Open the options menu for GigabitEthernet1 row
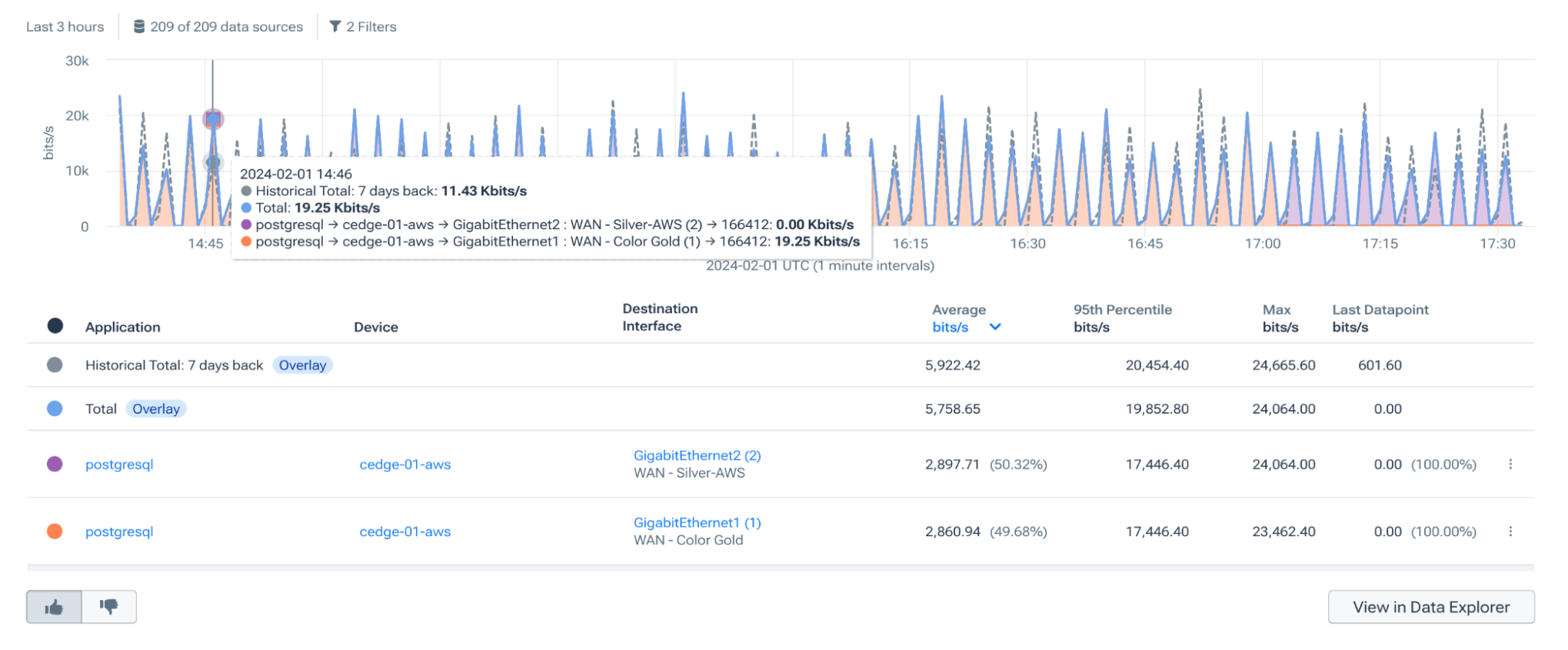 (x=1510, y=532)
